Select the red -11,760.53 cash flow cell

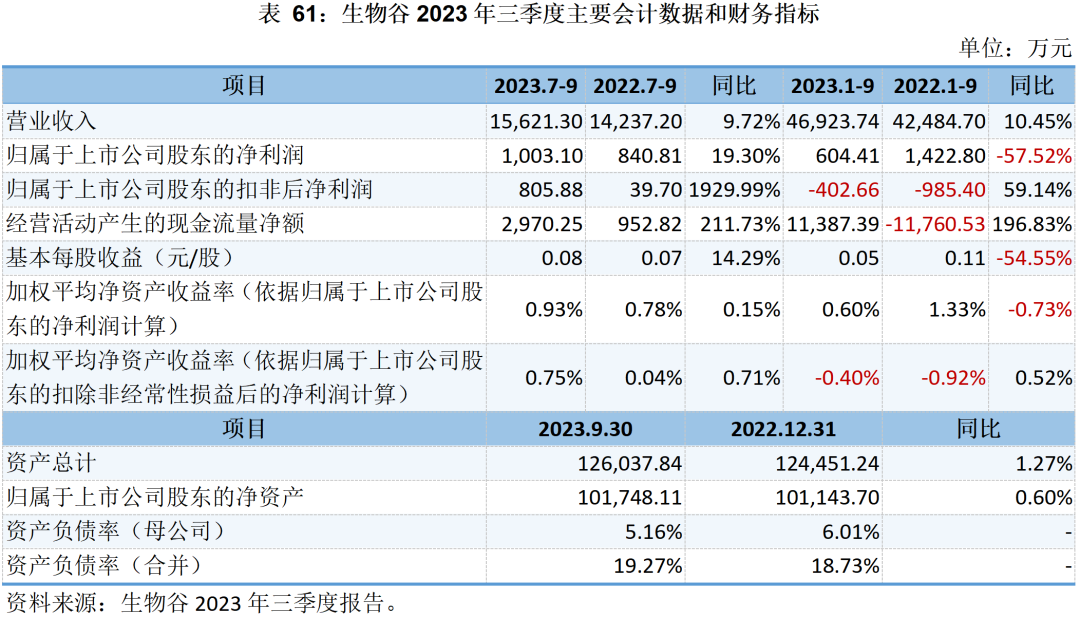tap(935, 223)
